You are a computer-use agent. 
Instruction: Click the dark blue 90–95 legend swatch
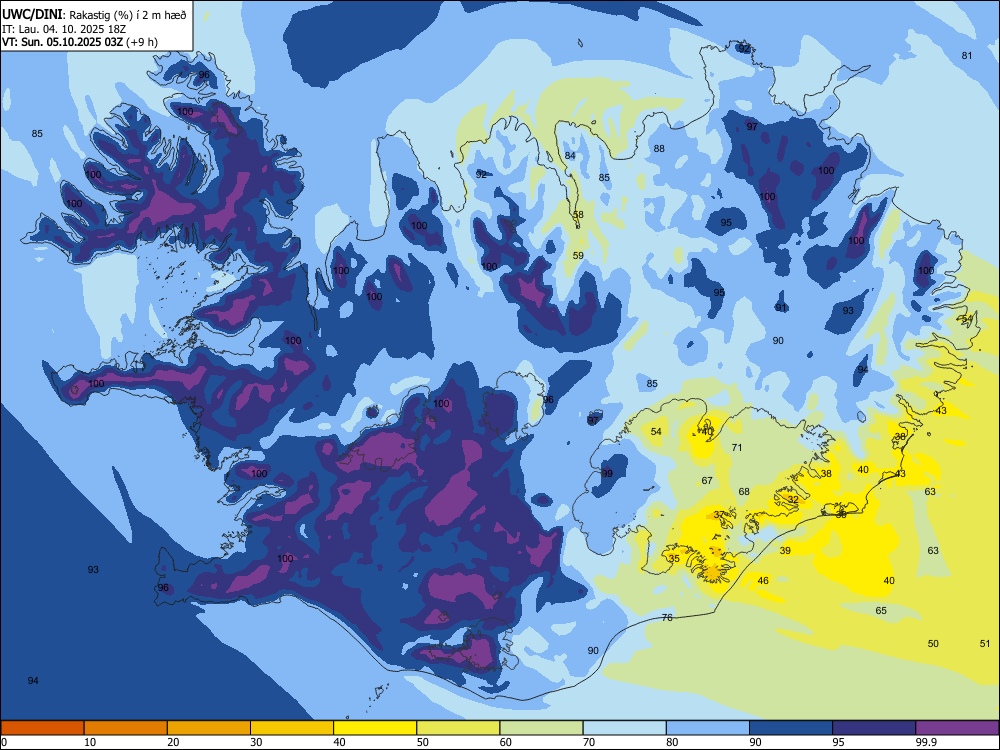pyautogui.click(x=791, y=728)
